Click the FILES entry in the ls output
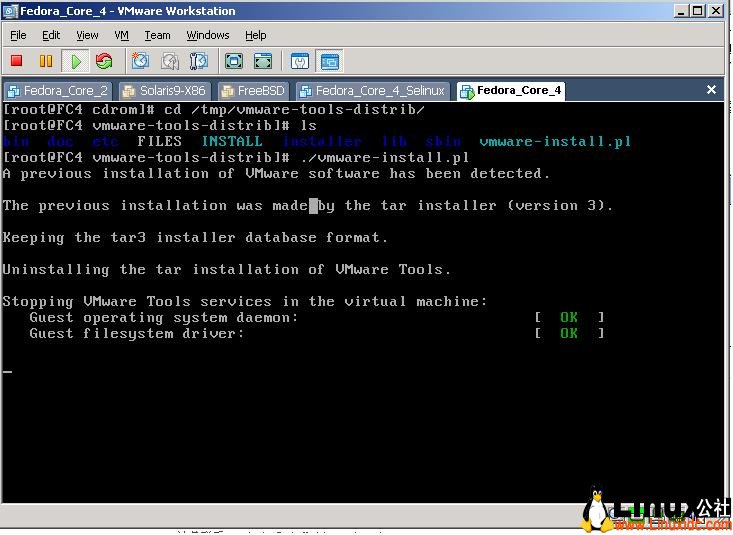Viewport: 733px width, 535px height. (x=159, y=141)
